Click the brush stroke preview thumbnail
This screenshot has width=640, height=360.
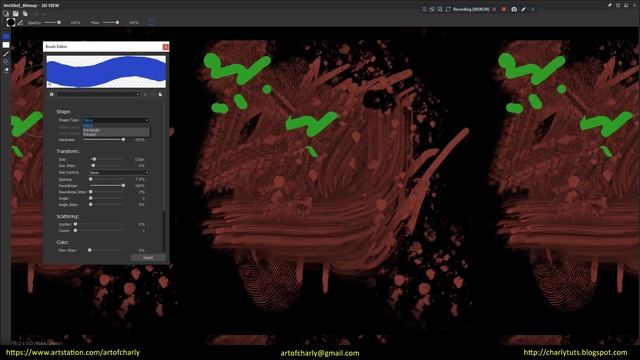click(x=106, y=72)
